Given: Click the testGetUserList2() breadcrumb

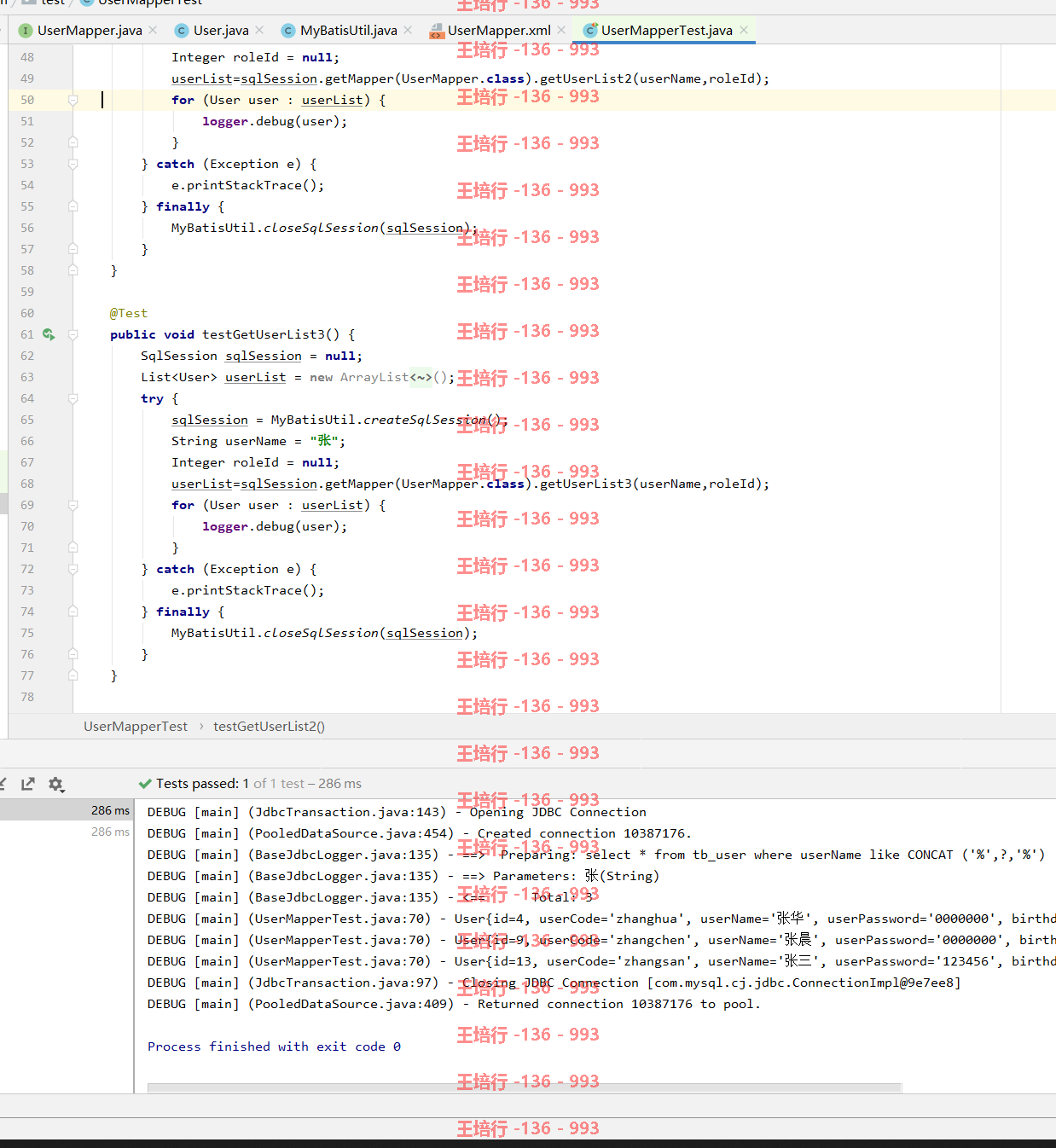Looking at the screenshot, I should pos(269,727).
